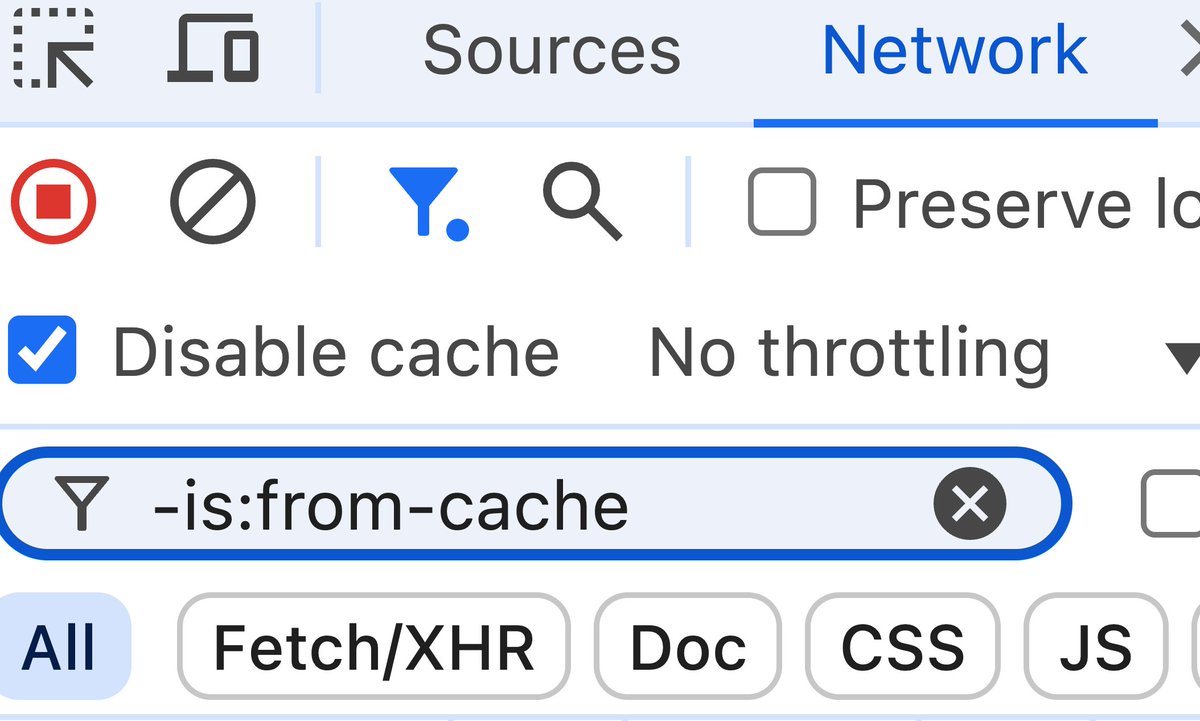Focus the -is:from-cache filter input
This screenshot has height=721, width=1200.
coord(534,503)
